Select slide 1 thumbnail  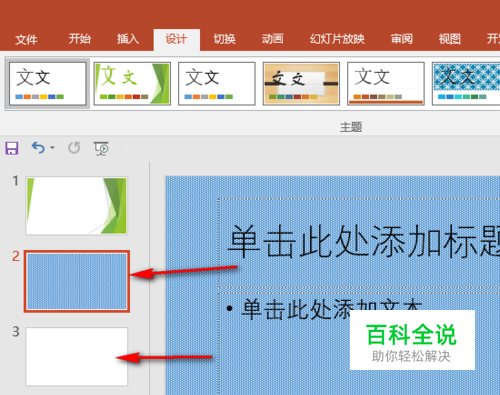[77, 206]
